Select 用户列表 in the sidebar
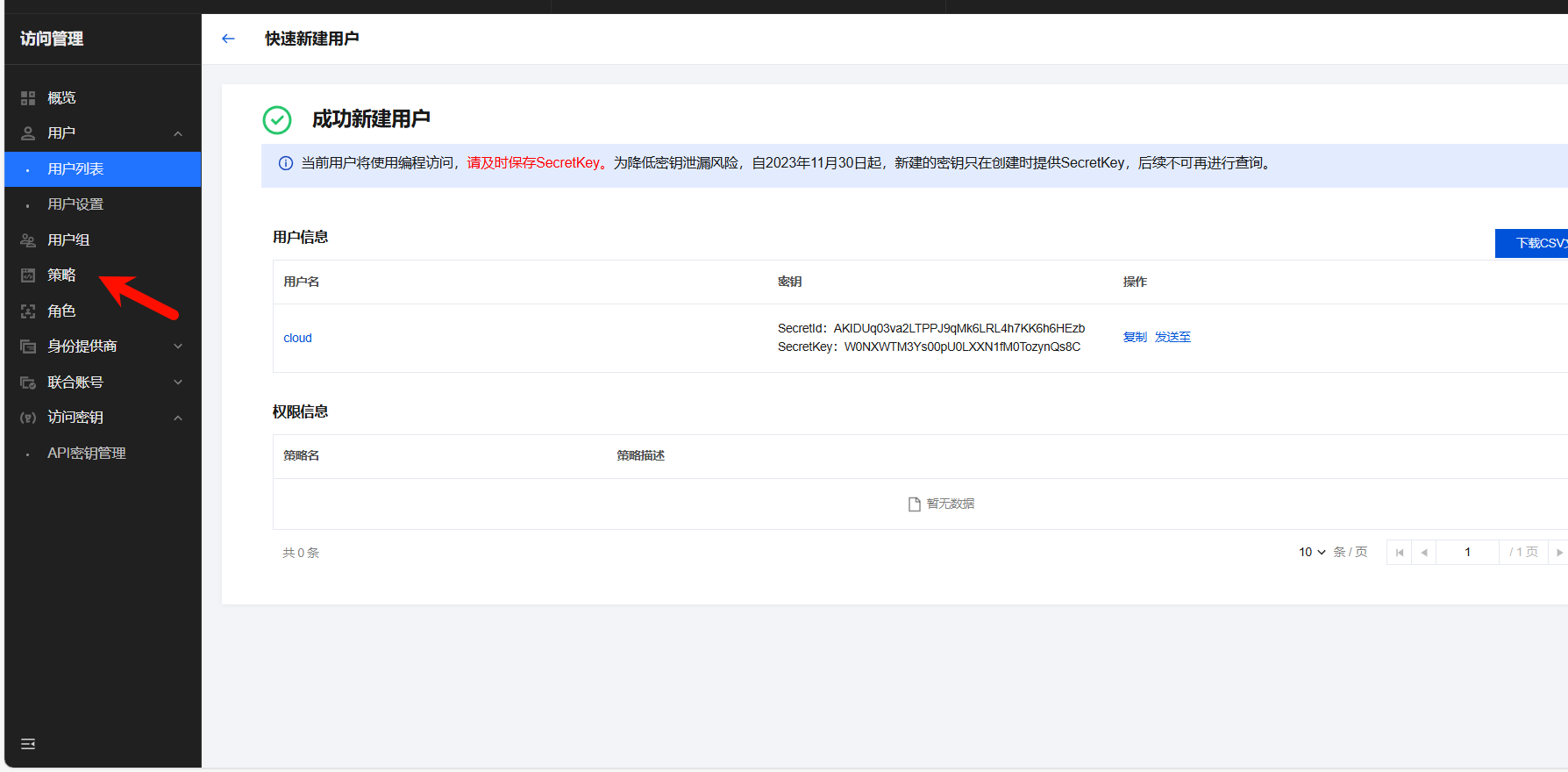Viewport: 1568px width, 772px height. click(x=75, y=169)
